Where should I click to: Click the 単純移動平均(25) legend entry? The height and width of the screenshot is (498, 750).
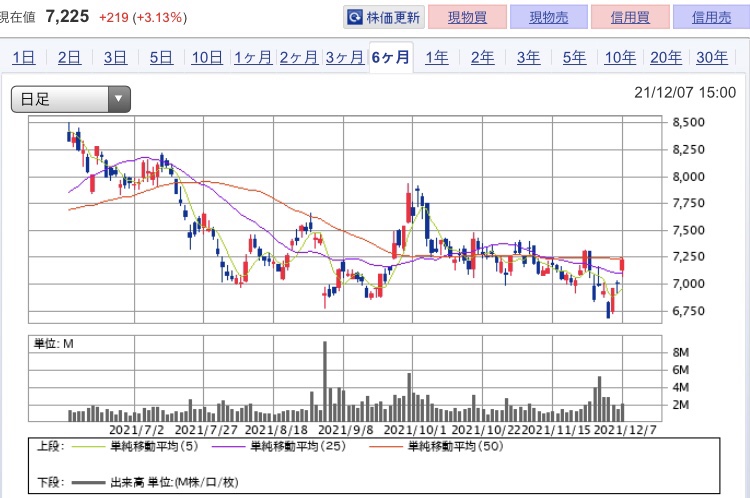point(298,446)
